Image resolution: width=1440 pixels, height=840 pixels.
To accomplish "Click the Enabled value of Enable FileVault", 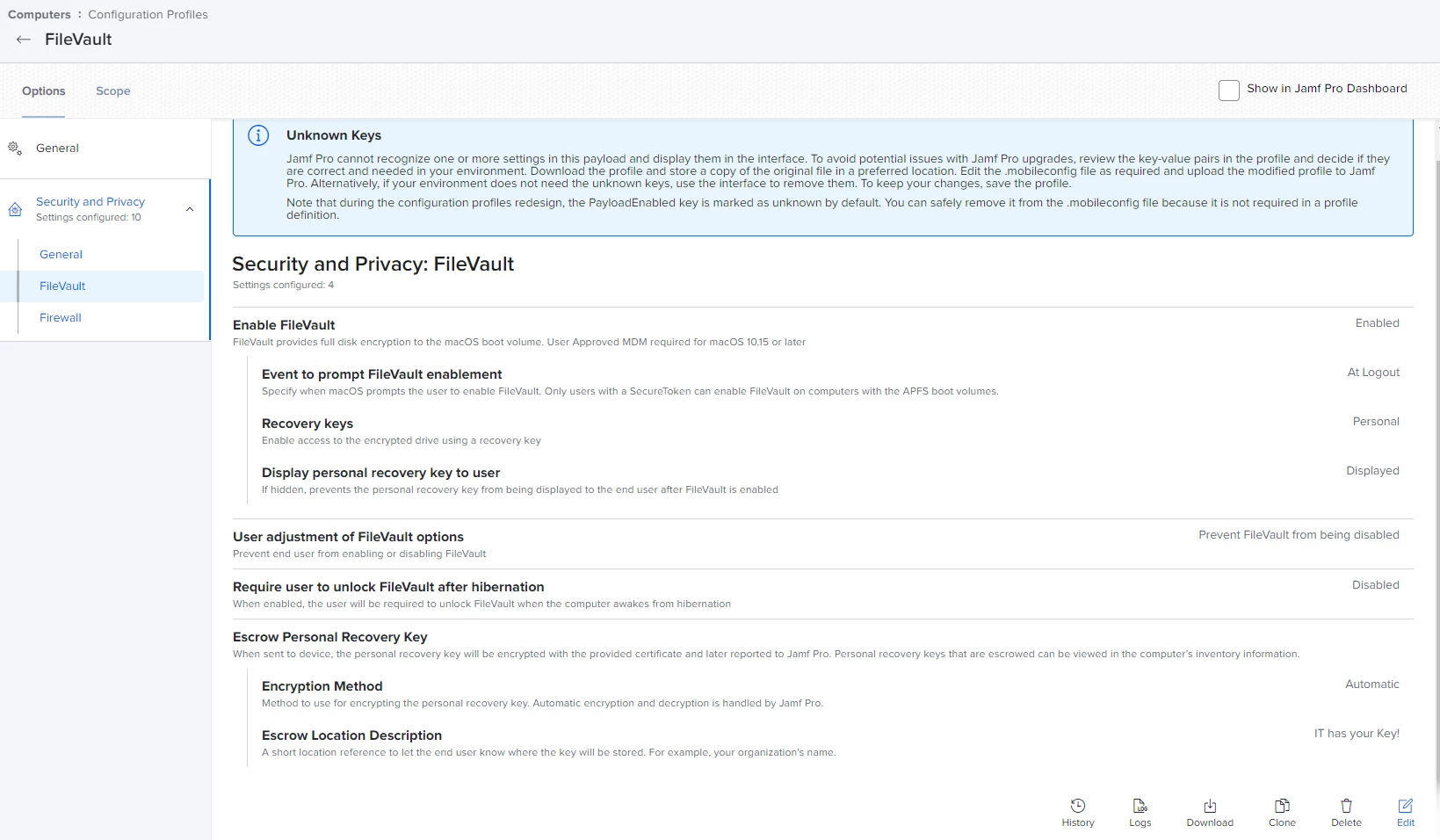I will (1377, 323).
